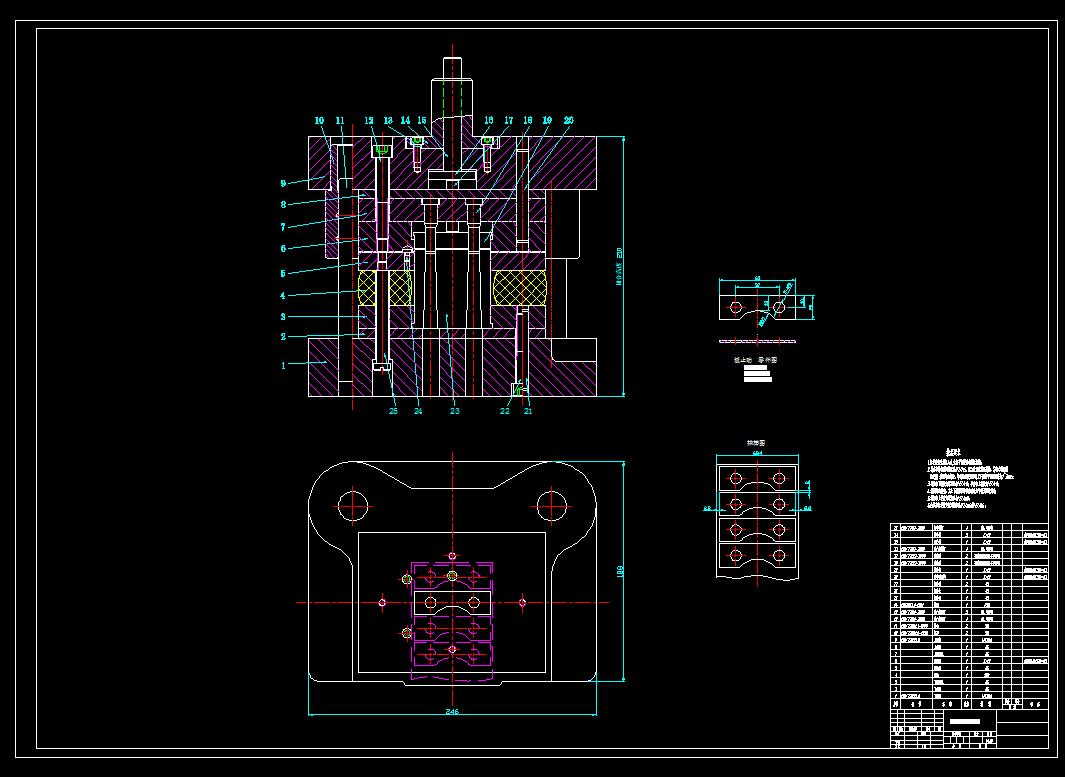
Task: Select part callout number "9"
Action: tap(283, 183)
